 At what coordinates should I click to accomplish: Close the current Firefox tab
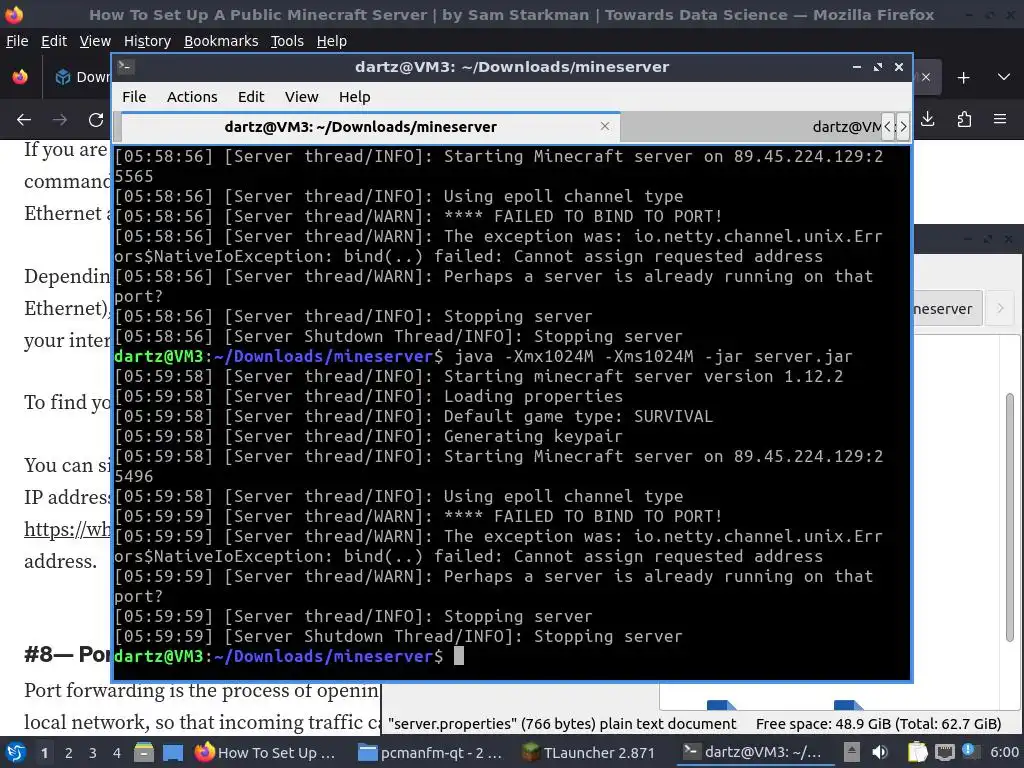click(x=926, y=78)
